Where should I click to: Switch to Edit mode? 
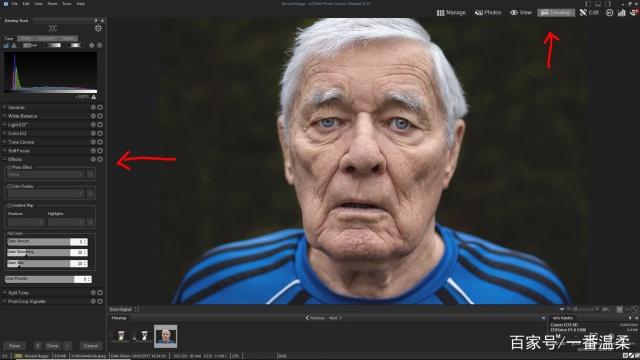coord(589,13)
